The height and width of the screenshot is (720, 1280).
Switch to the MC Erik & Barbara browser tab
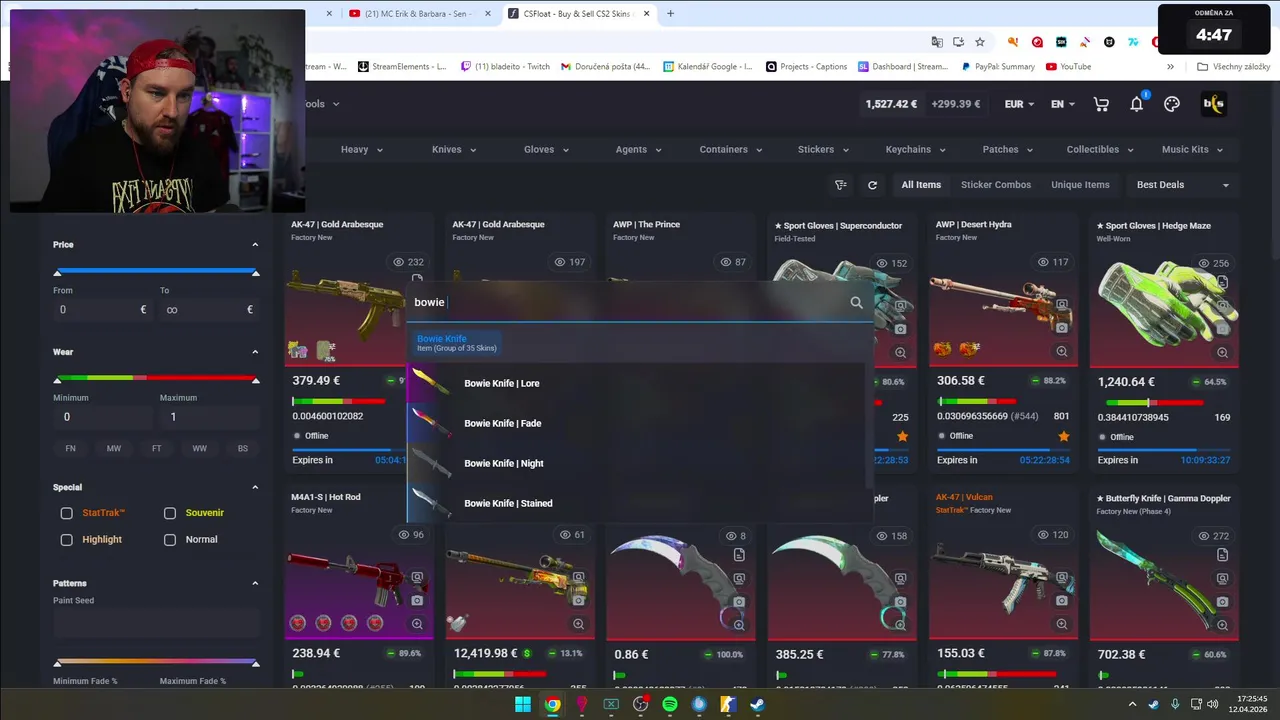click(420, 14)
